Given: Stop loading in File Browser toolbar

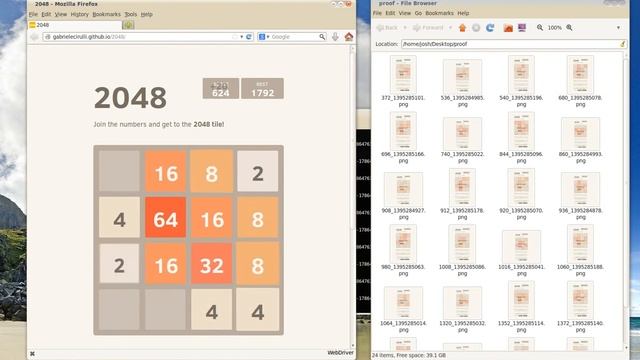Looking at the screenshot, I should pos(476,28).
